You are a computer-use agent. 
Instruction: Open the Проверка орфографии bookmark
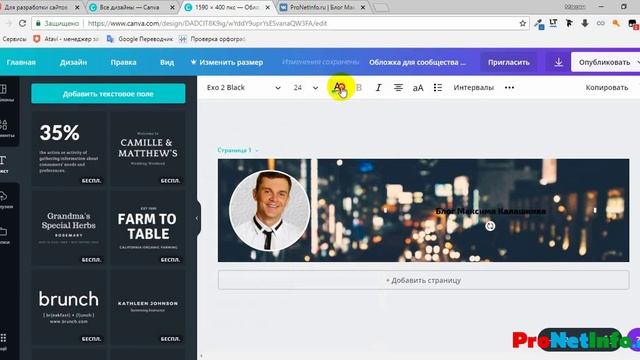pyautogui.click(x=212, y=39)
